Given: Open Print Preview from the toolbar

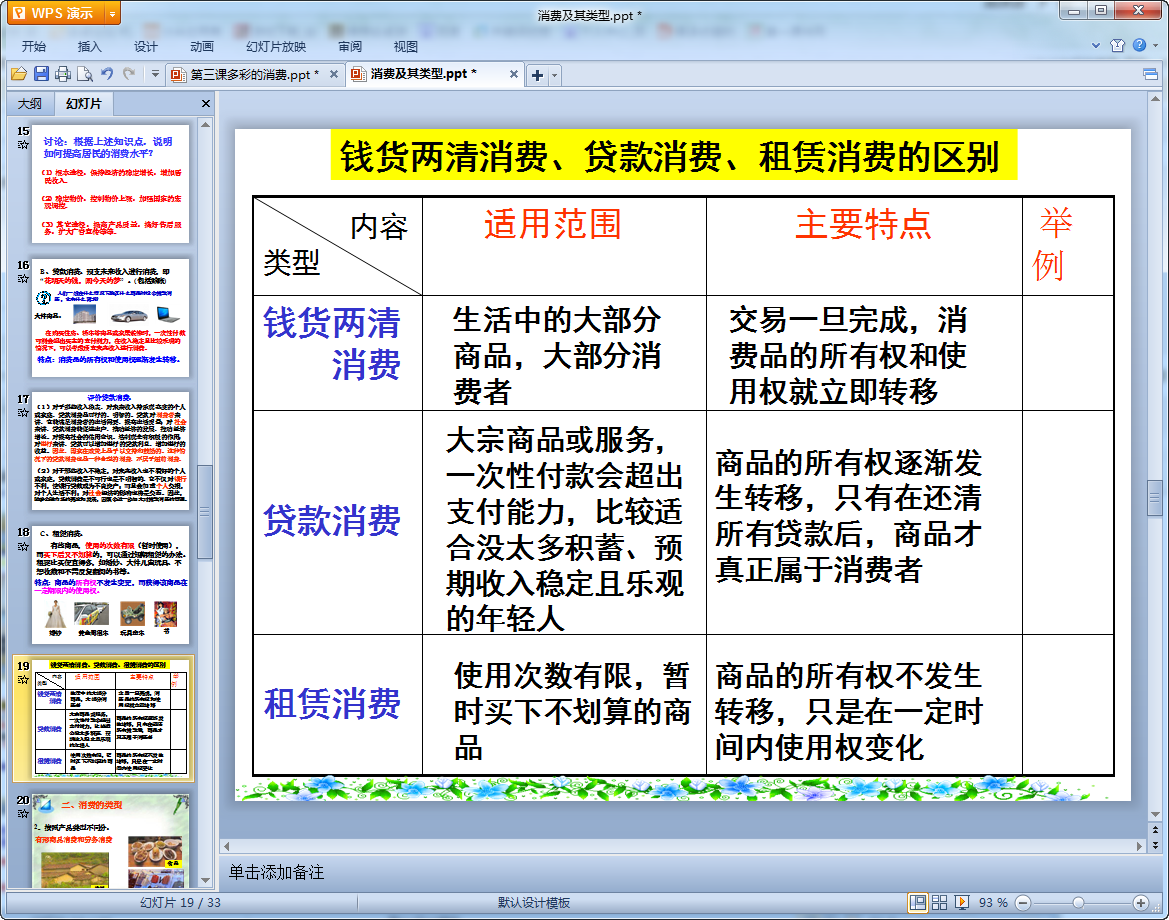Looking at the screenshot, I should click(x=85, y=74).
